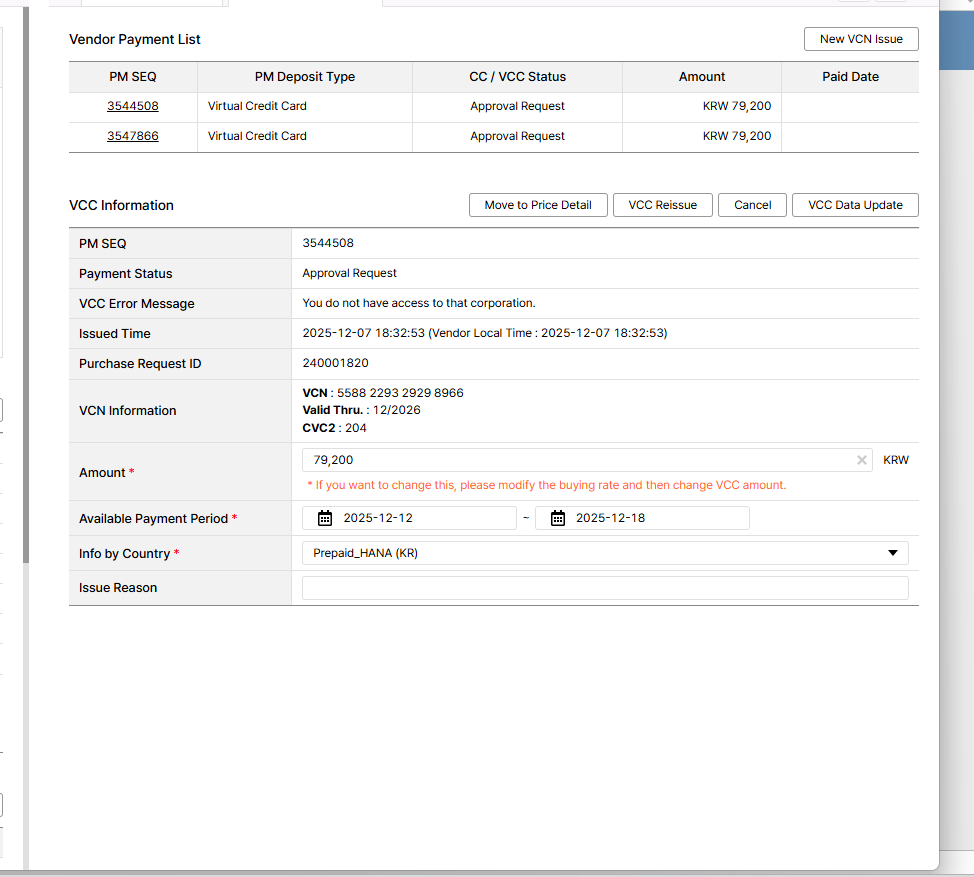Click the Valid Thru. 12/2026 text
974x877 pixels.
point(362,410)
